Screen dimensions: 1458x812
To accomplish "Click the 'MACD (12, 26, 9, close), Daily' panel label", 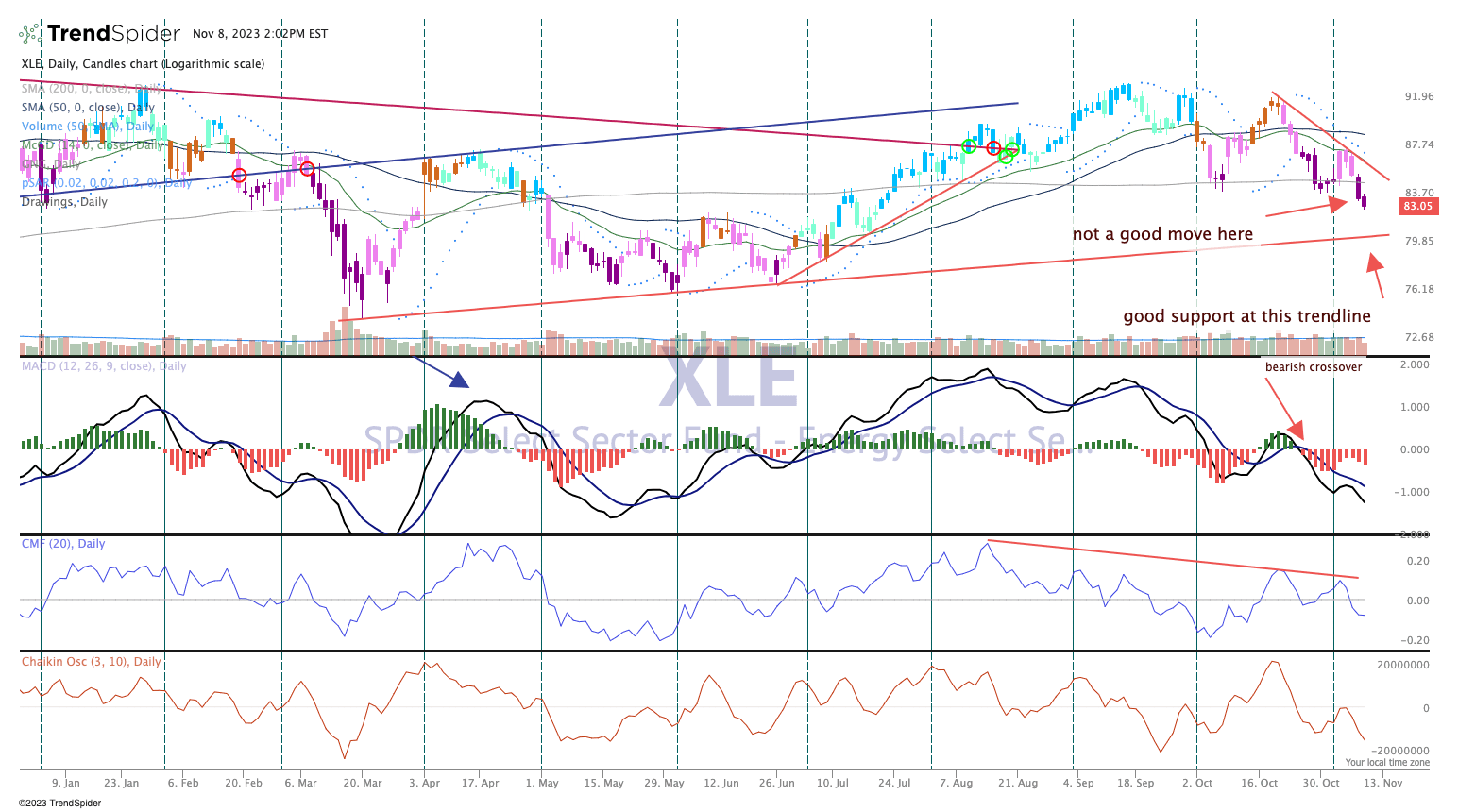I will click(x=104, y=366).
